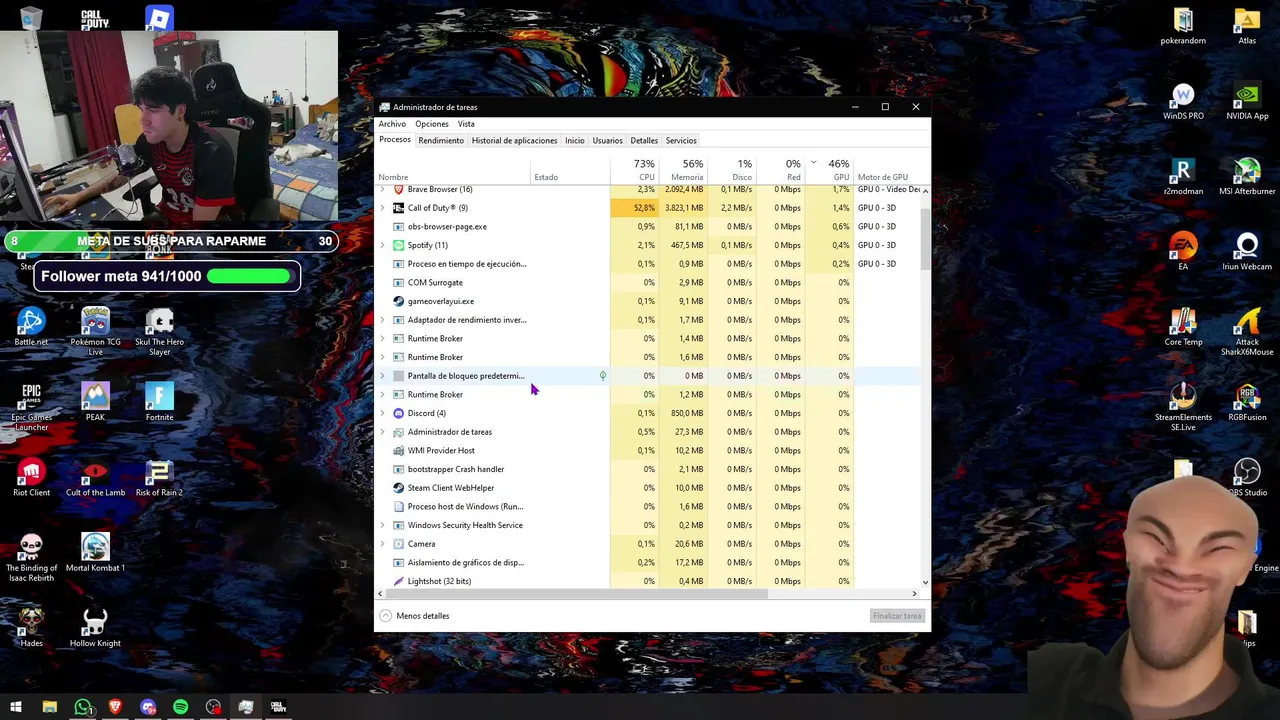Sort processes by Nombre column header
This screenshot has height=720, width=1280.
[x=453, y=169]
